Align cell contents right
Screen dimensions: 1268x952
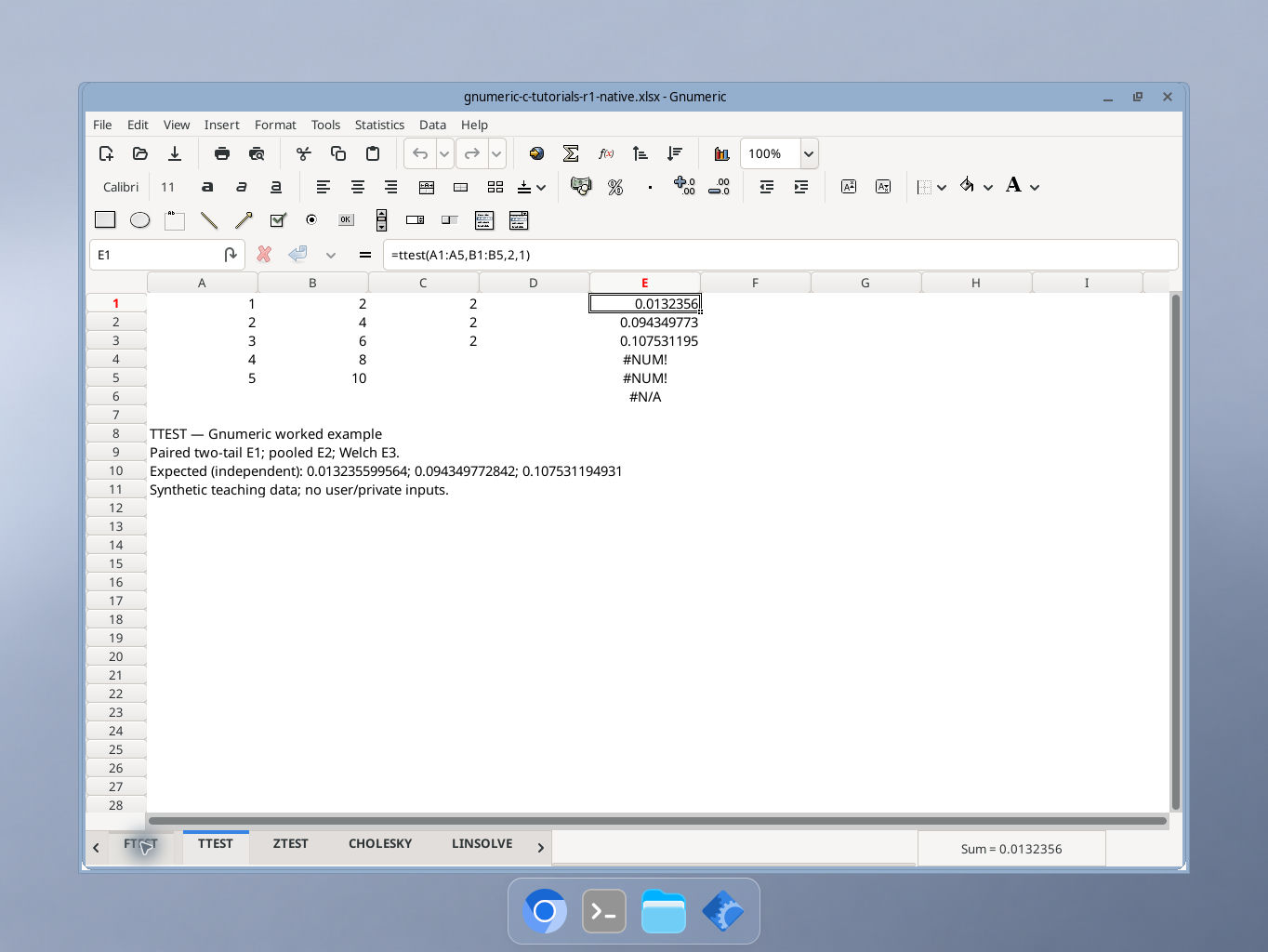(x=391, y=187)
